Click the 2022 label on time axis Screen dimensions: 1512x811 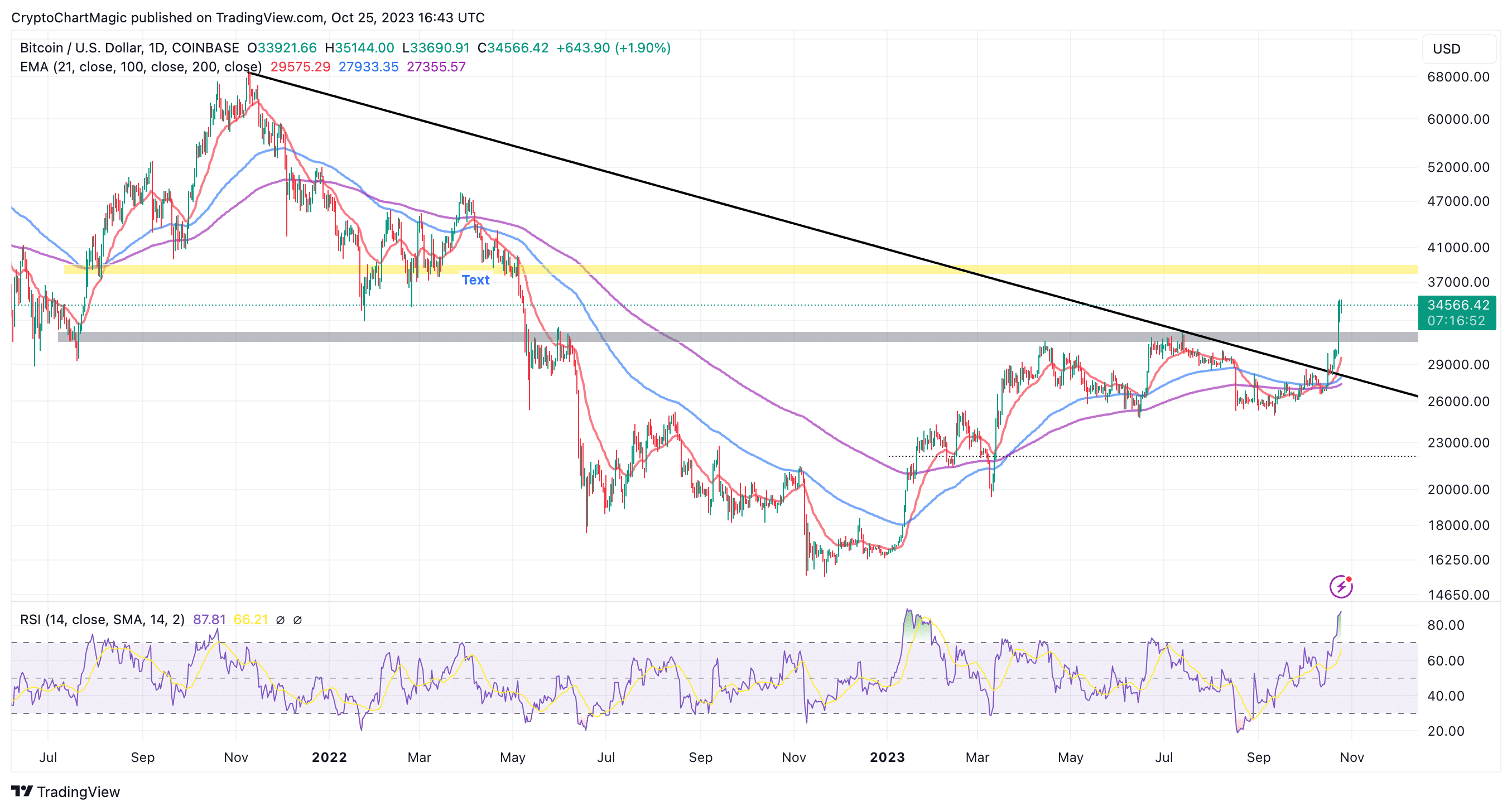(329, 757)
